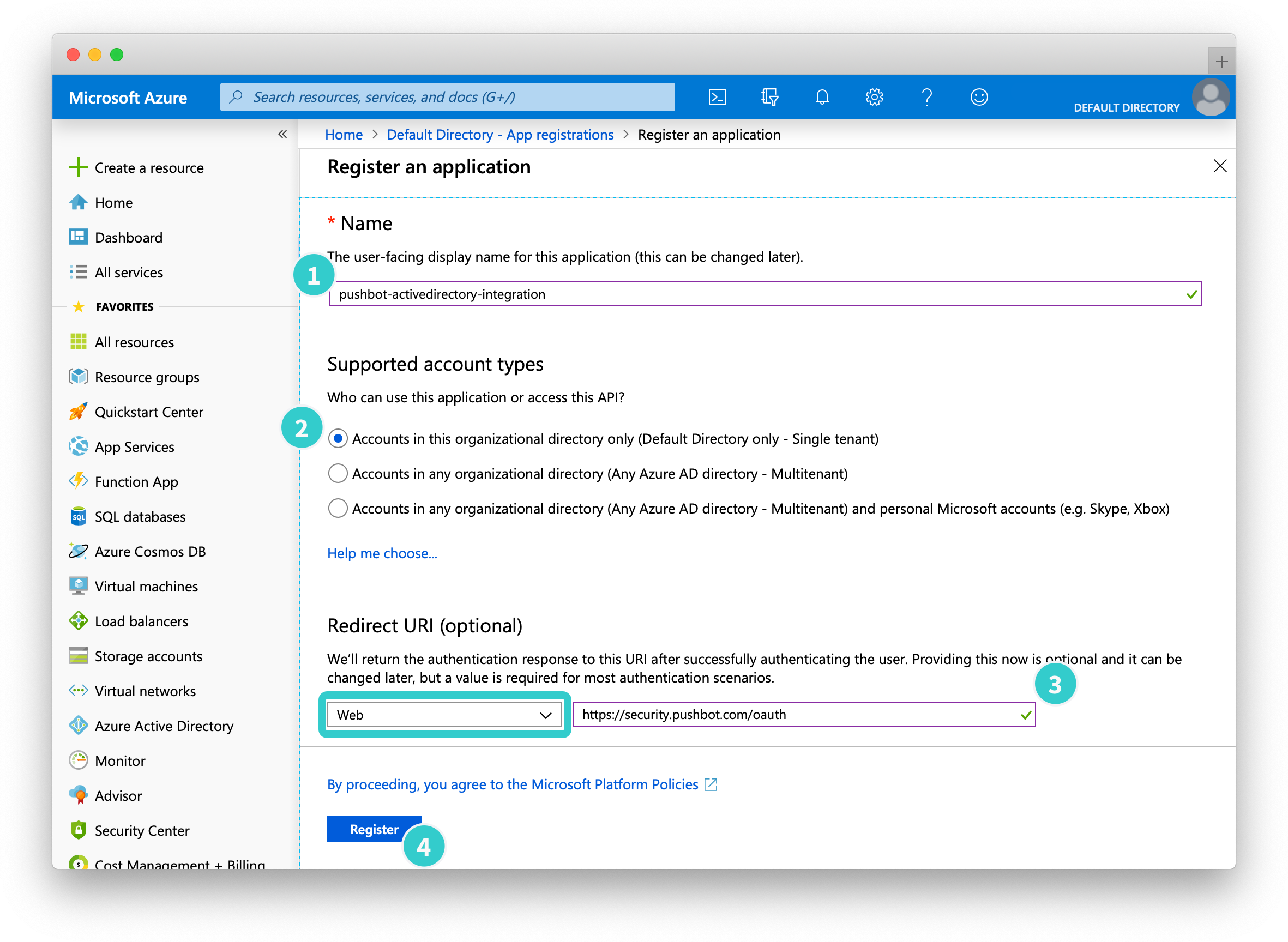
Task: Click the Redirect URI text field
Action: [804, 715]
